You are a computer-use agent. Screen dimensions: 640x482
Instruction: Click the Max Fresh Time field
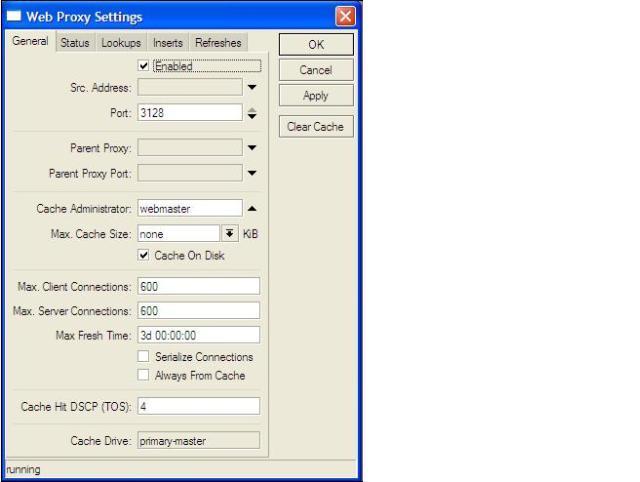click(198, 335)
